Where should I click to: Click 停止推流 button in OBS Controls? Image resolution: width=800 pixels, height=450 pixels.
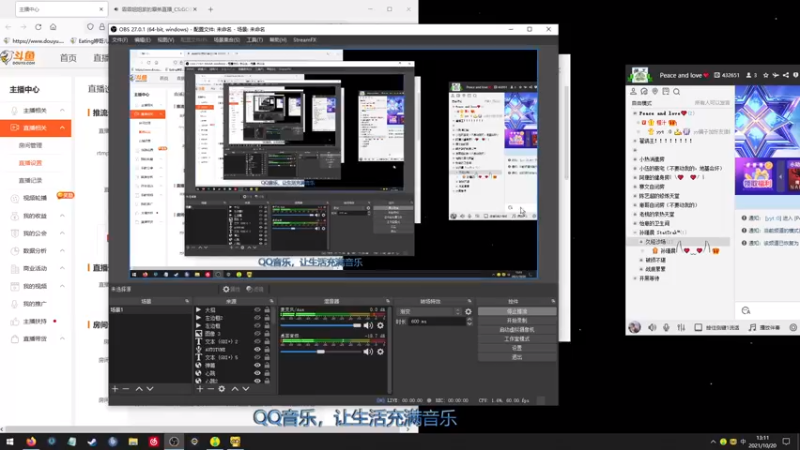tap(517, 311)
